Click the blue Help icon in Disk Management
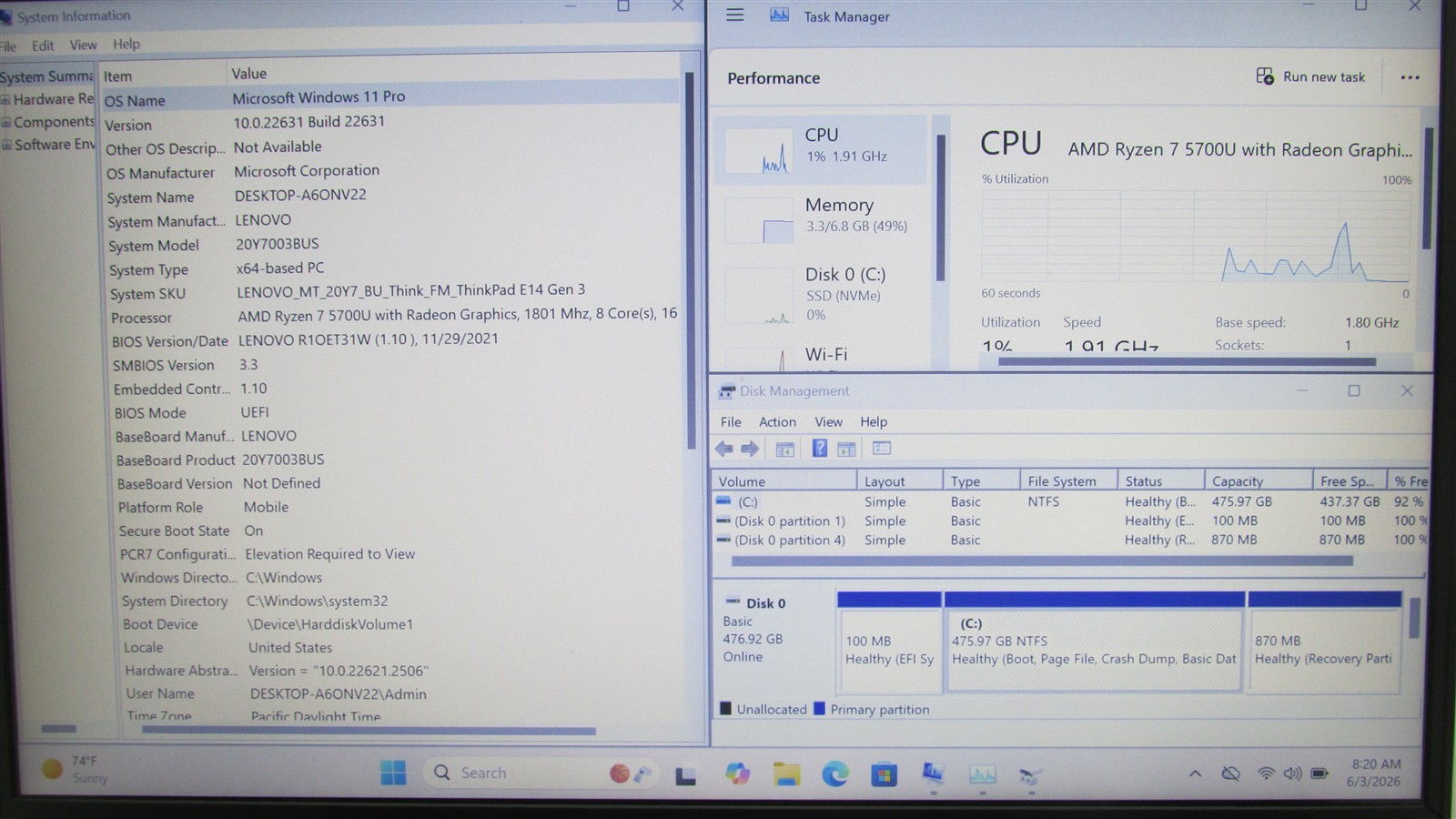The width and height of the screenshot is (1456, 819). [819, 449]
